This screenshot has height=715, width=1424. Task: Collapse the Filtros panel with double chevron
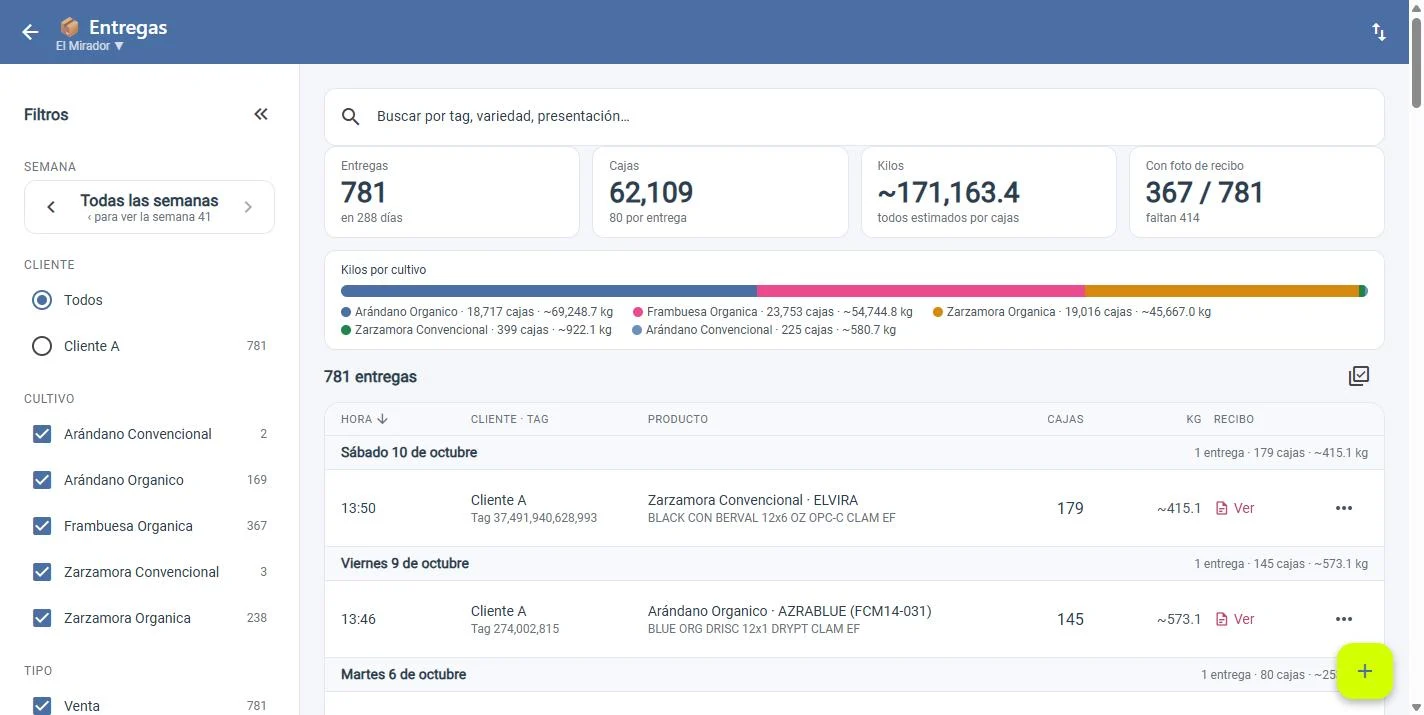(261, 114)
